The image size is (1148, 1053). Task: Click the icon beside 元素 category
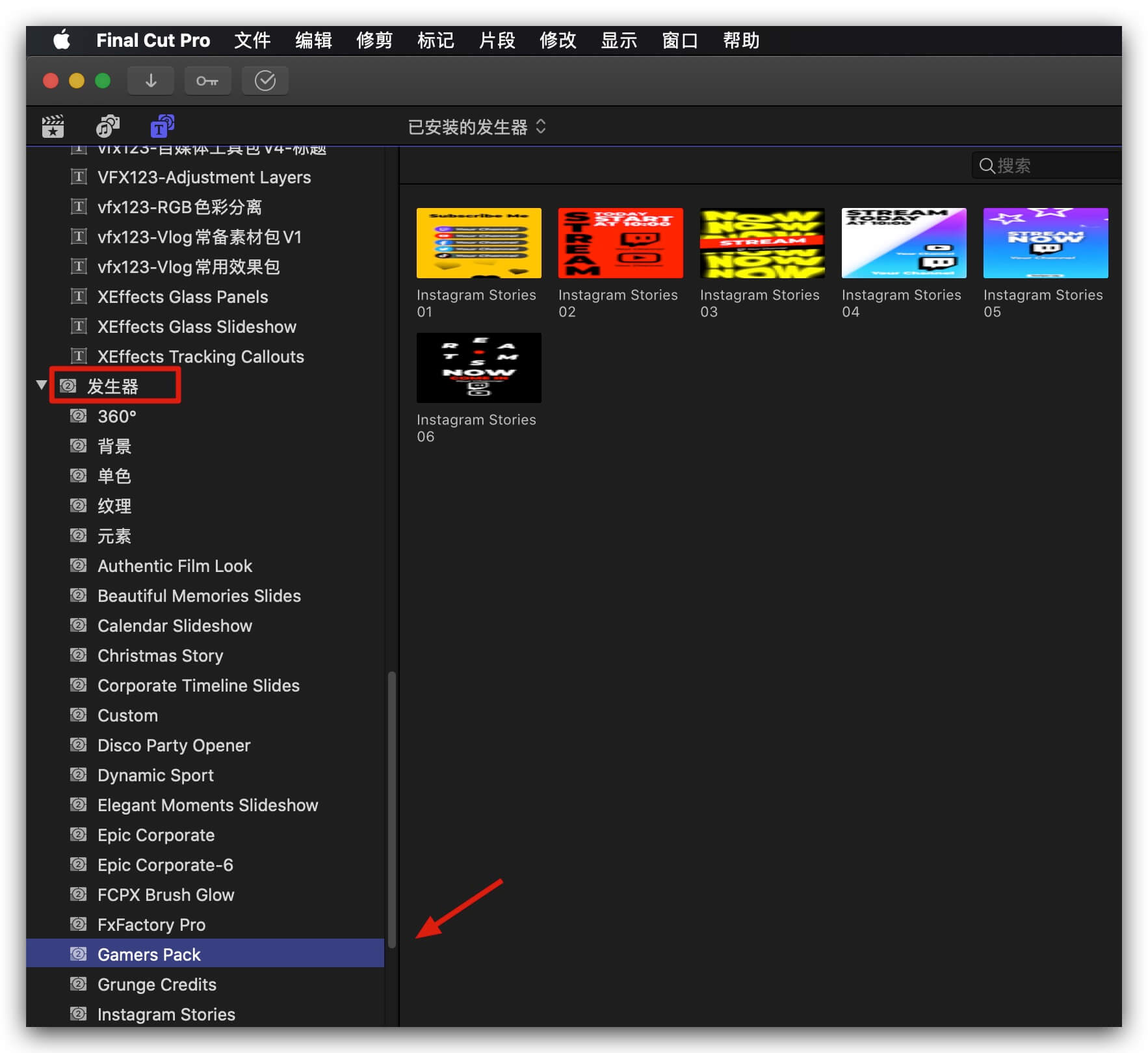[x=79, y=536]
